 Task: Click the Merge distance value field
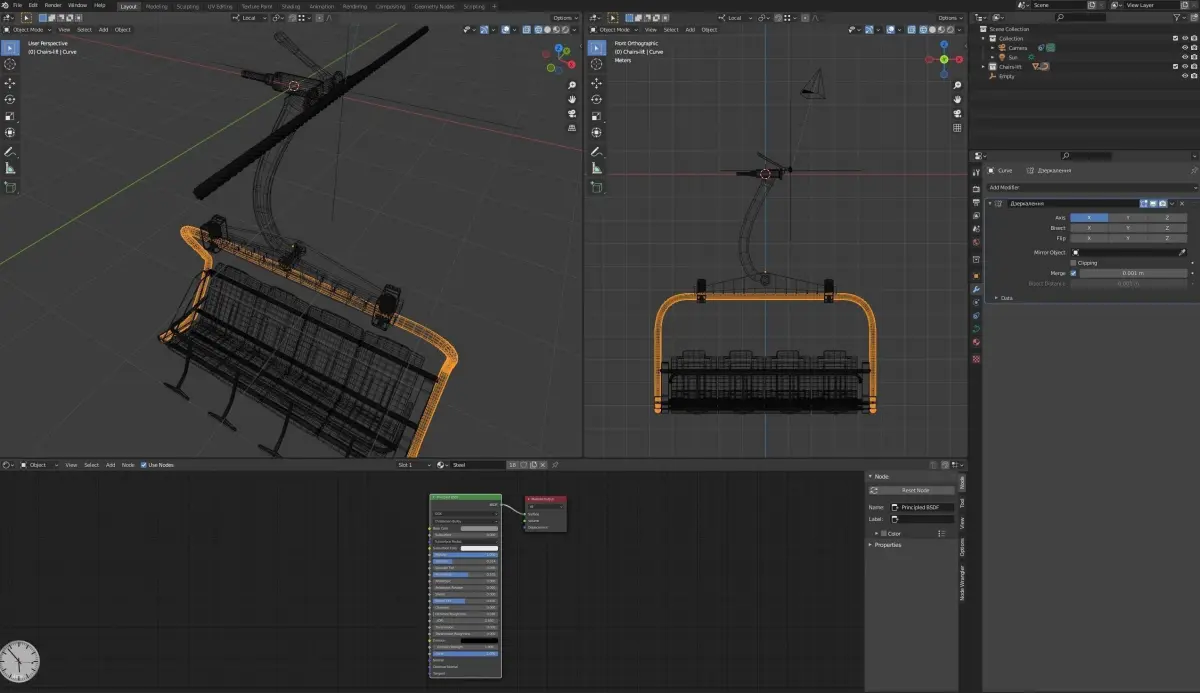click(x=1133, y=273)
